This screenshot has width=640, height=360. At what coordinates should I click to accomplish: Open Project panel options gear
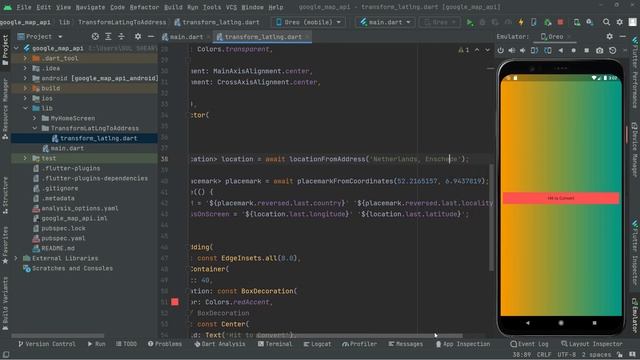coord(138,36)
